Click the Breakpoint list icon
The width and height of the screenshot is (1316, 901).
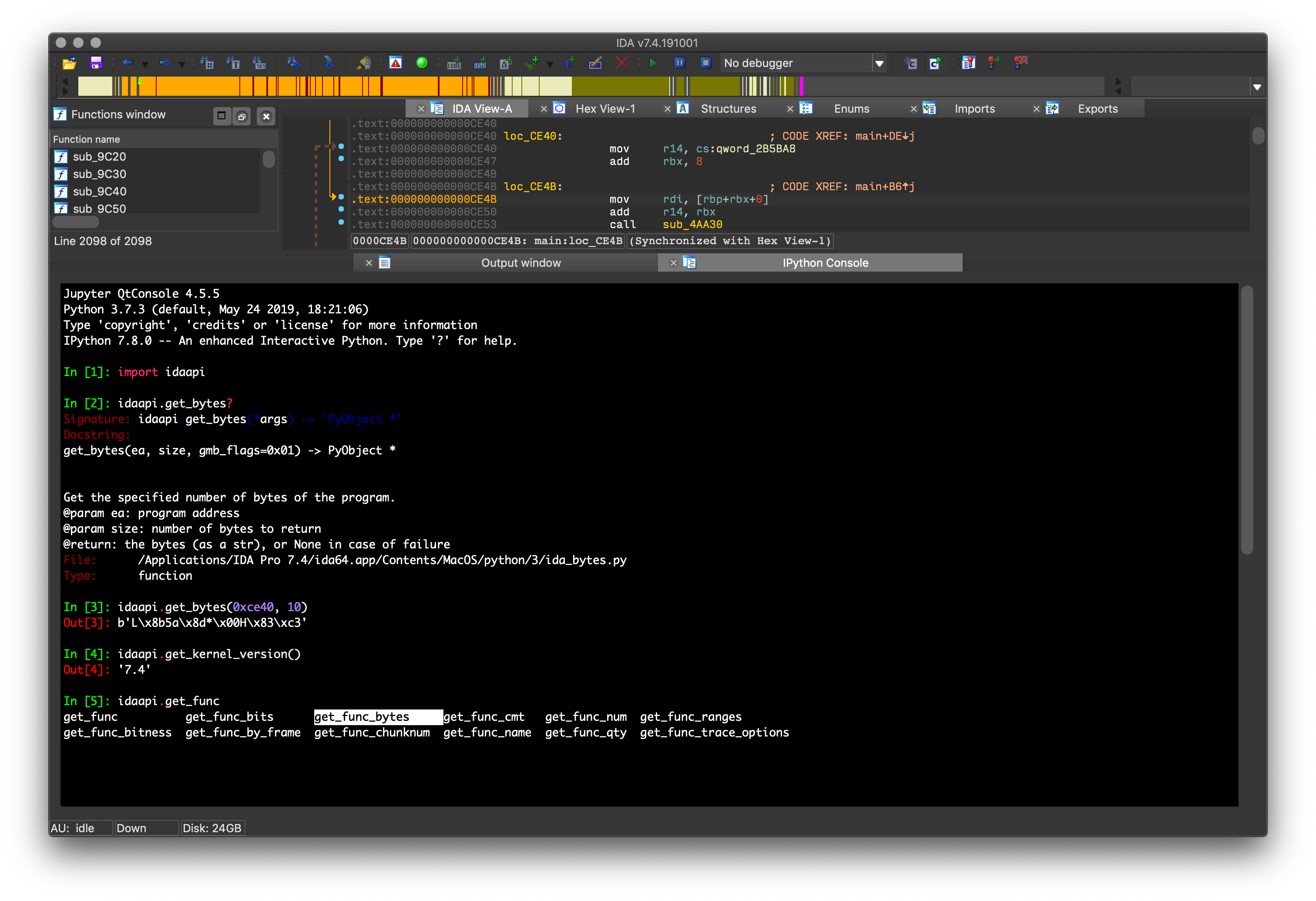tap(968, 63)
